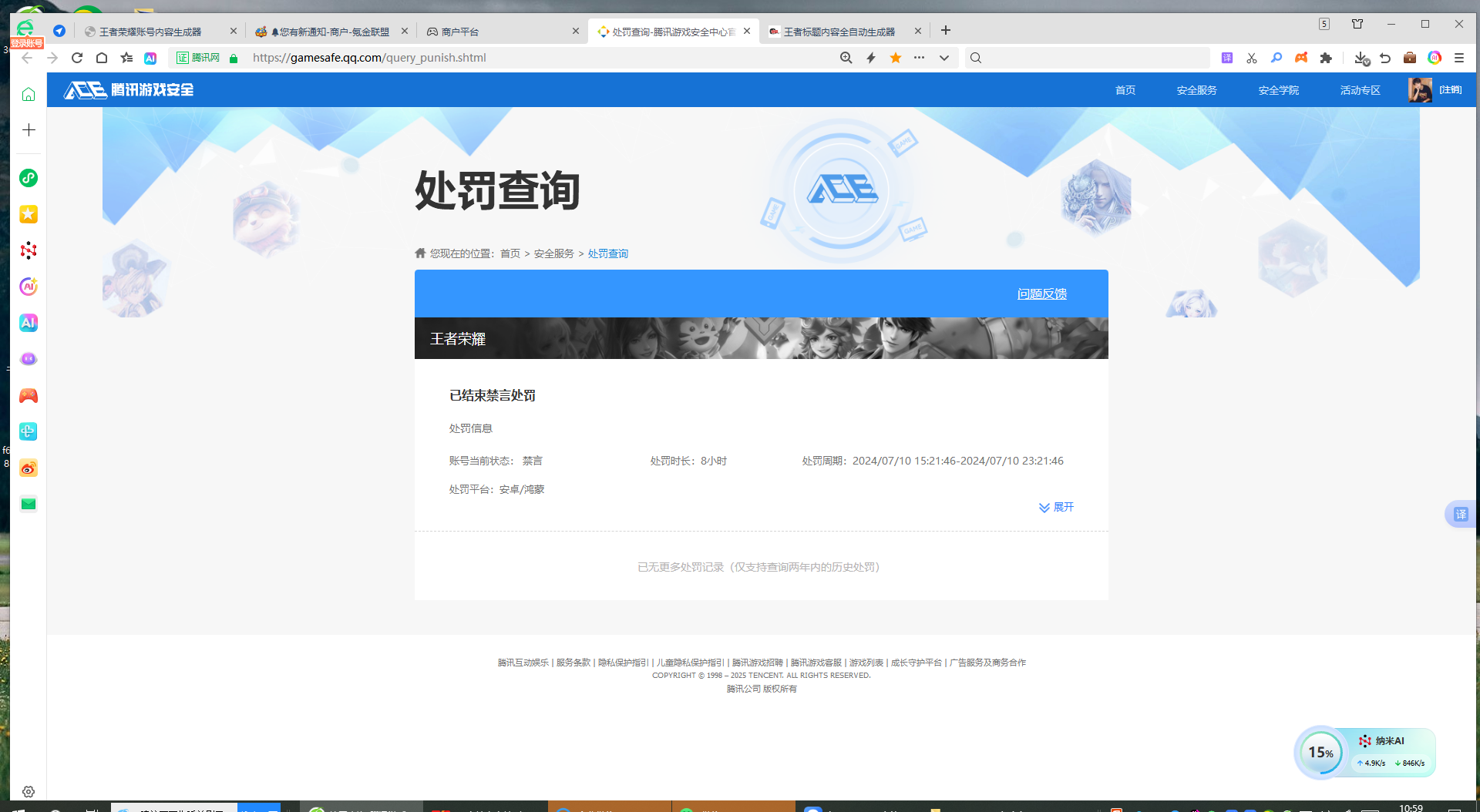Open the green mail sidebar icon
Viewport: 1480px width, 812px height.
29,504
